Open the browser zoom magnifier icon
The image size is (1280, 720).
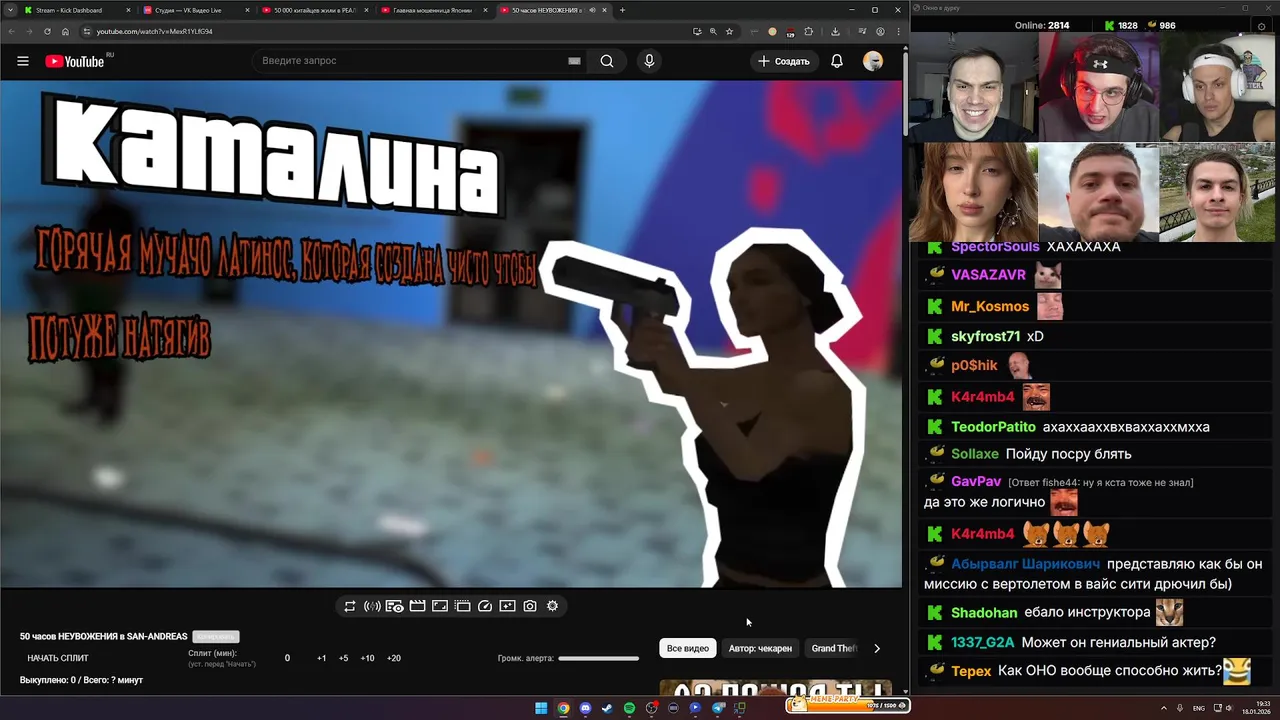(x=713, y=31)
